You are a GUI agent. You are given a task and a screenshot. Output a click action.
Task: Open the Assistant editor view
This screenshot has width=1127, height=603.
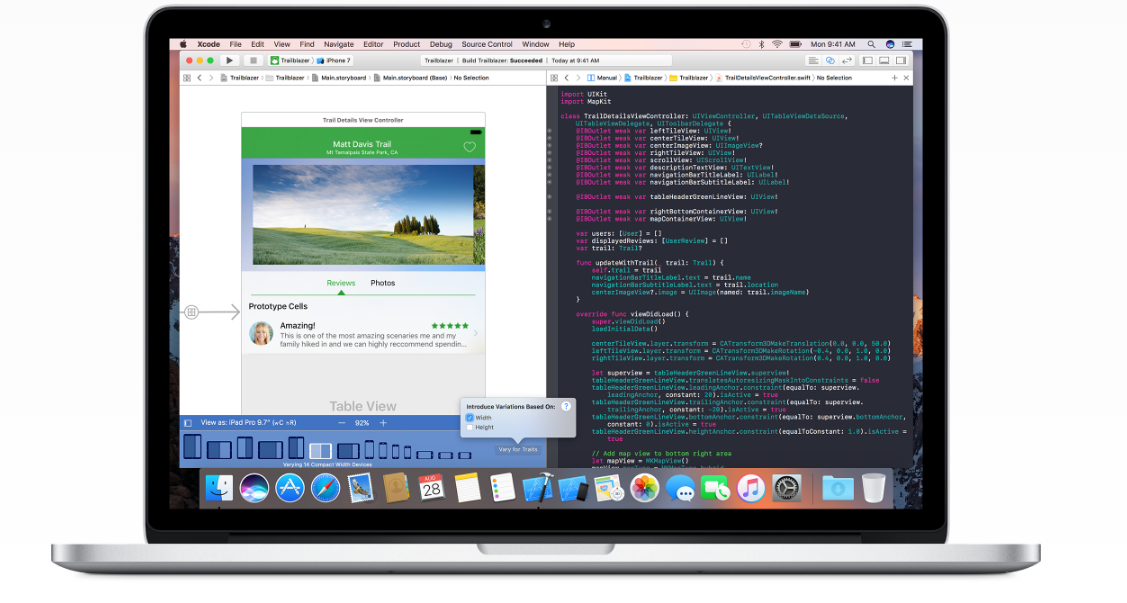[x=831, y=60]
